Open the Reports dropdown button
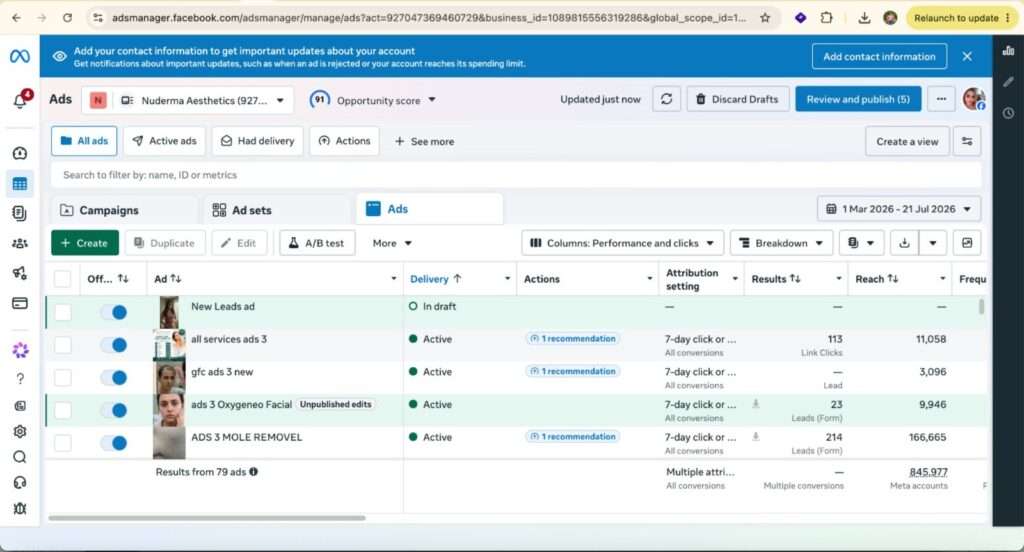This screenshot has height=552, width=1024. 861,243
